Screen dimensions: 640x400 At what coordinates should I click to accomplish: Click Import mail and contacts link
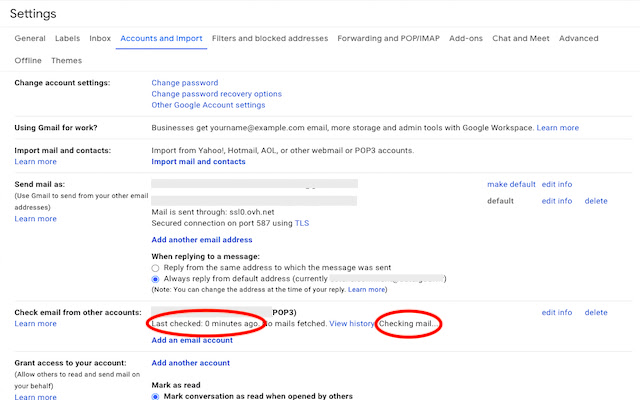198,161
